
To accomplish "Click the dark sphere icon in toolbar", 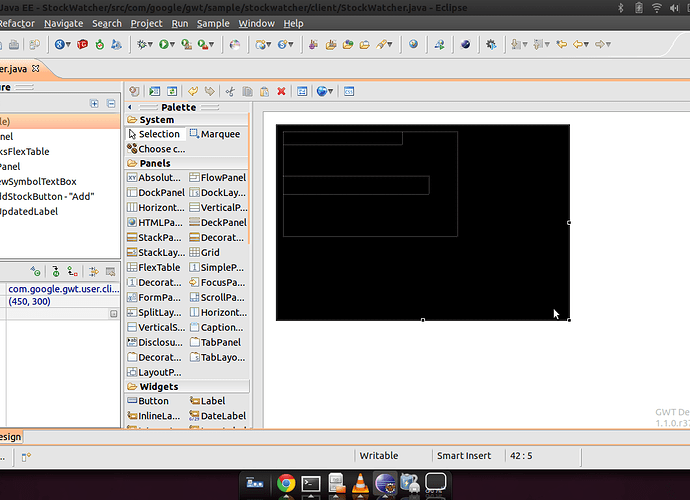I will click(465, 44).
